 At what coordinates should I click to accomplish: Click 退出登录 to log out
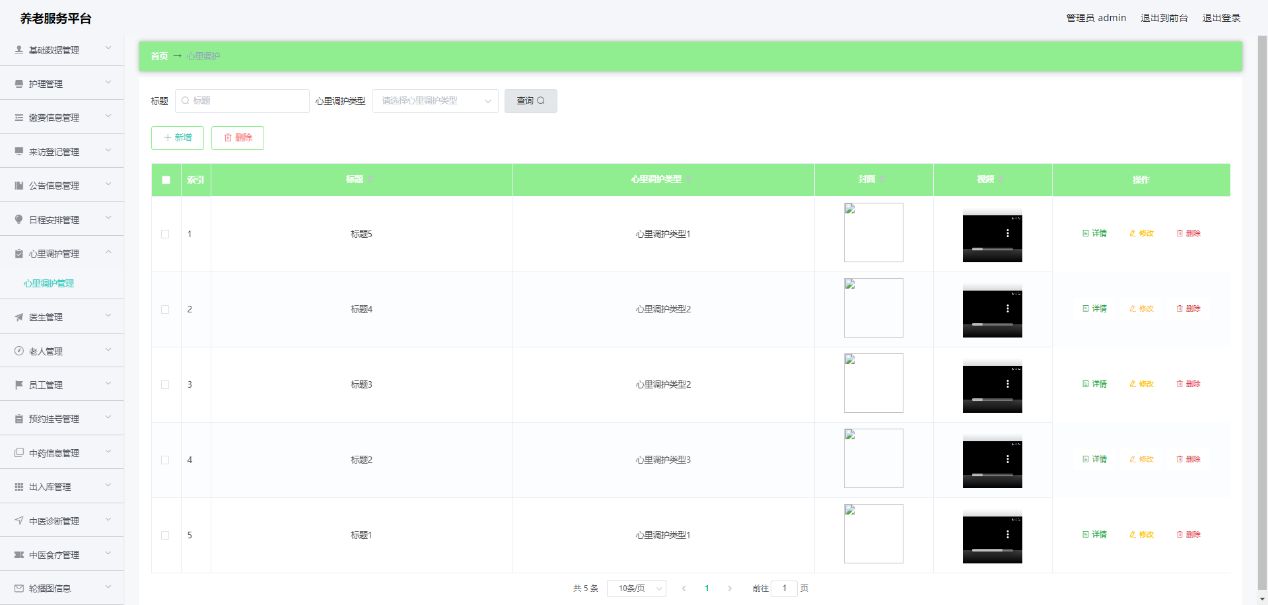click(x=1221, y=18)
